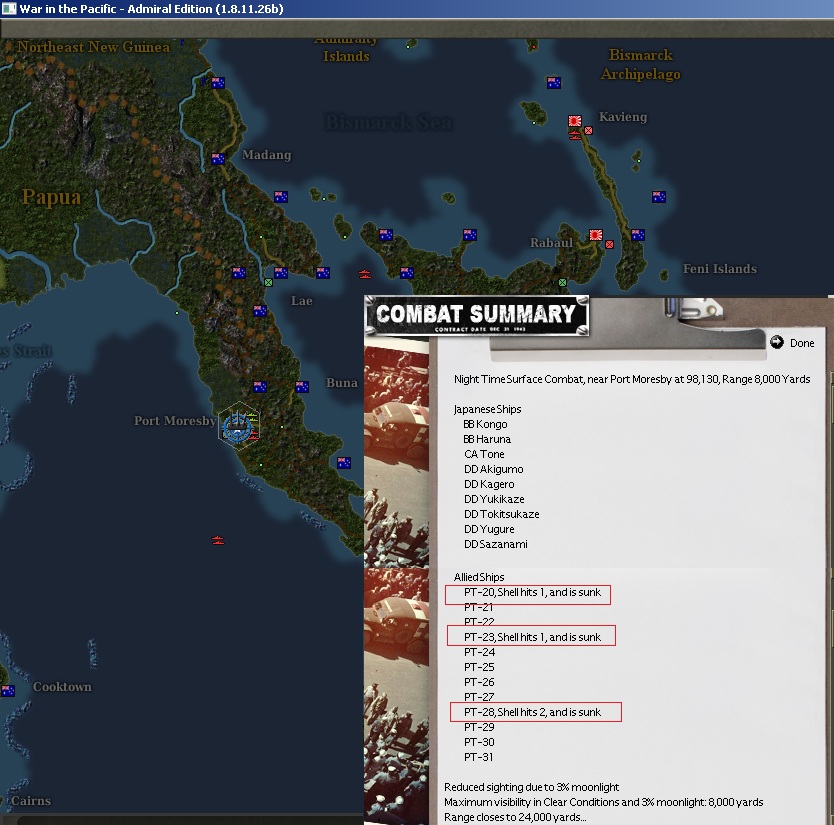The image size is (834, 825).
Task: Select PT-26 in Allied Ships list
Action: 479,682
